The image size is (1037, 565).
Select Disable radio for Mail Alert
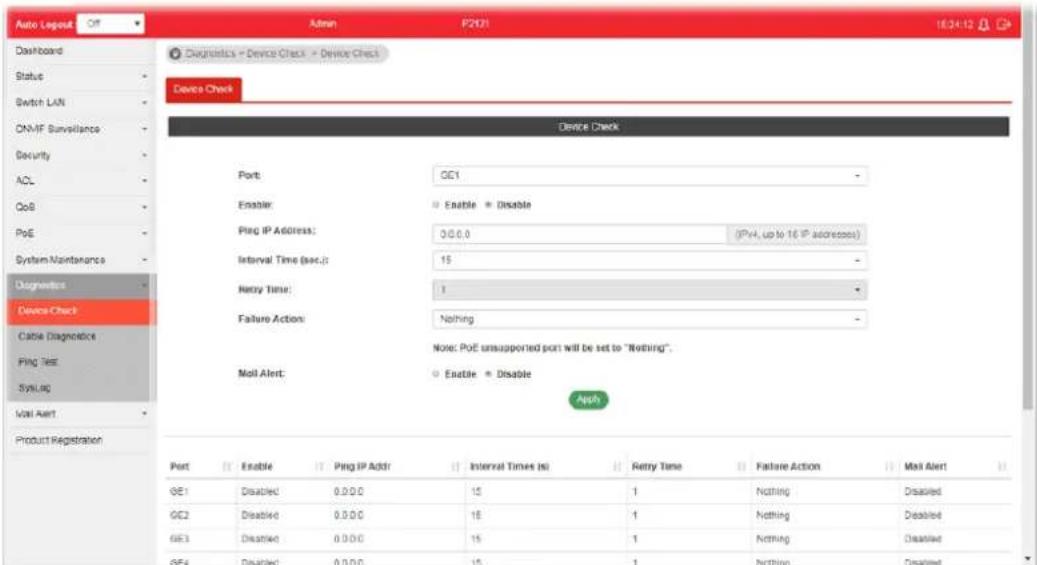pyautogui.click(x=488, y=374)
